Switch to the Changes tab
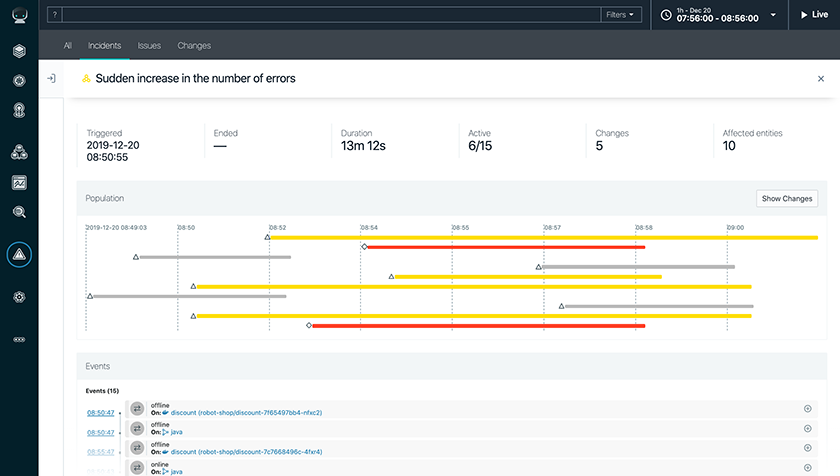Image resolution: width=840 pixels, height=476 pixels. click(x=194, y=46)
